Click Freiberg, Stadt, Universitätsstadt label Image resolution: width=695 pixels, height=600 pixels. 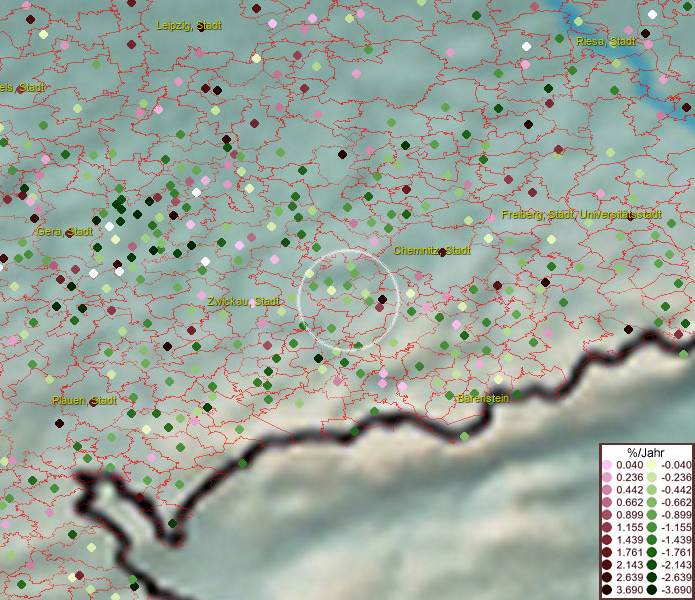582,215
